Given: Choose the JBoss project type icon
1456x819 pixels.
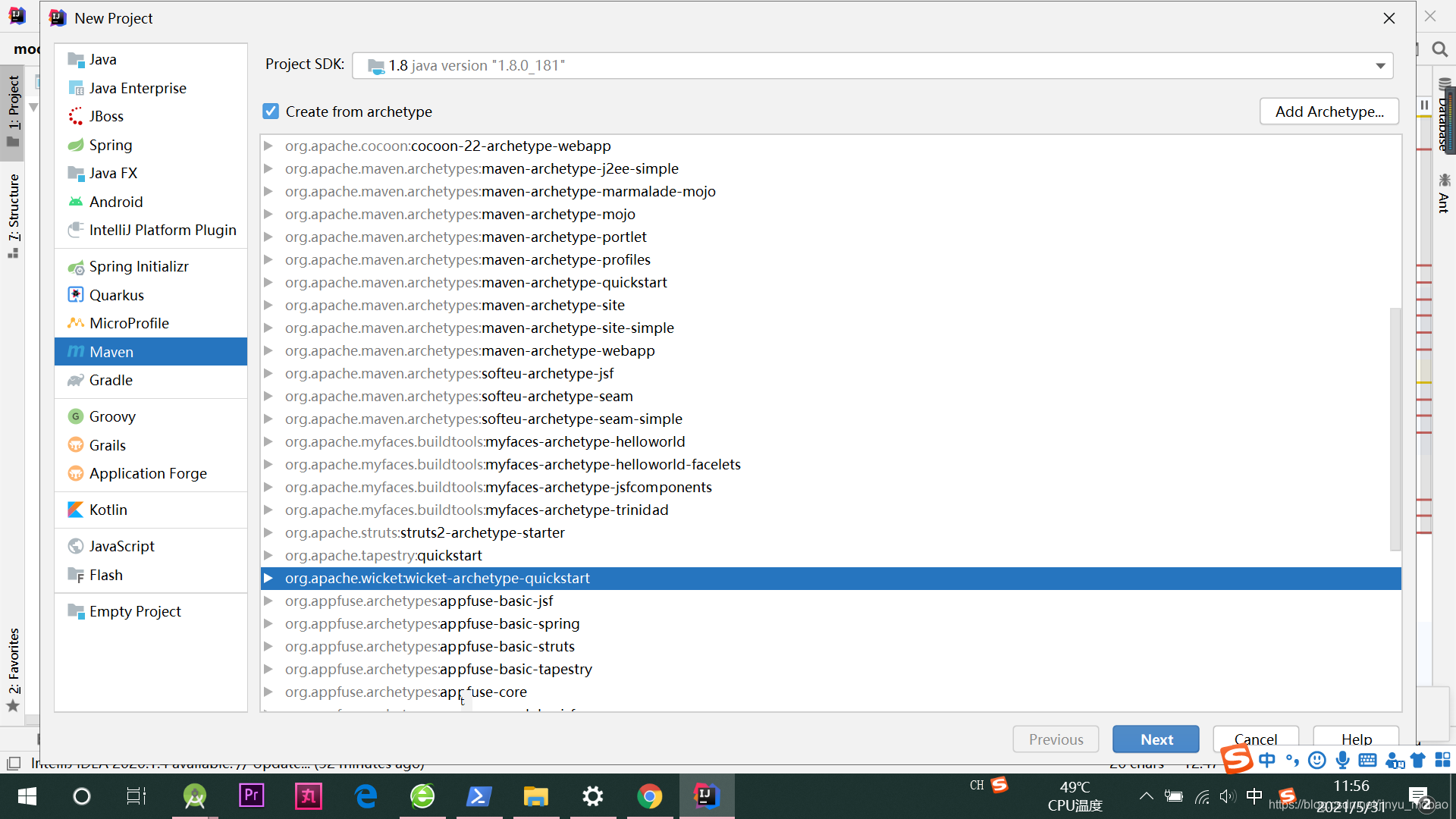Looking at the screenshot, I should coord(76,116).
